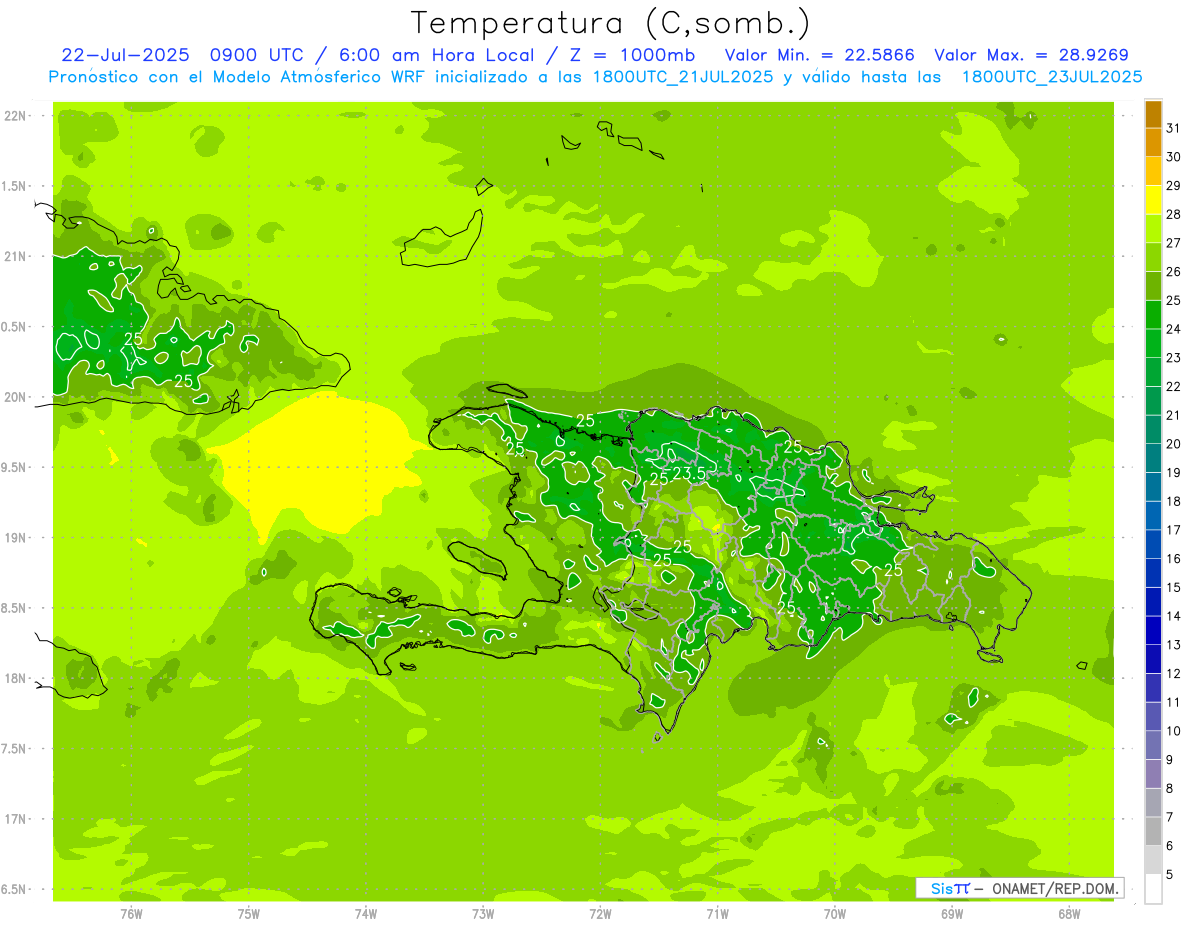Image resolution: width=1200 pixels, height=927 pixels.
Task: Click the "68W" longitude label
Action: 1069,913
